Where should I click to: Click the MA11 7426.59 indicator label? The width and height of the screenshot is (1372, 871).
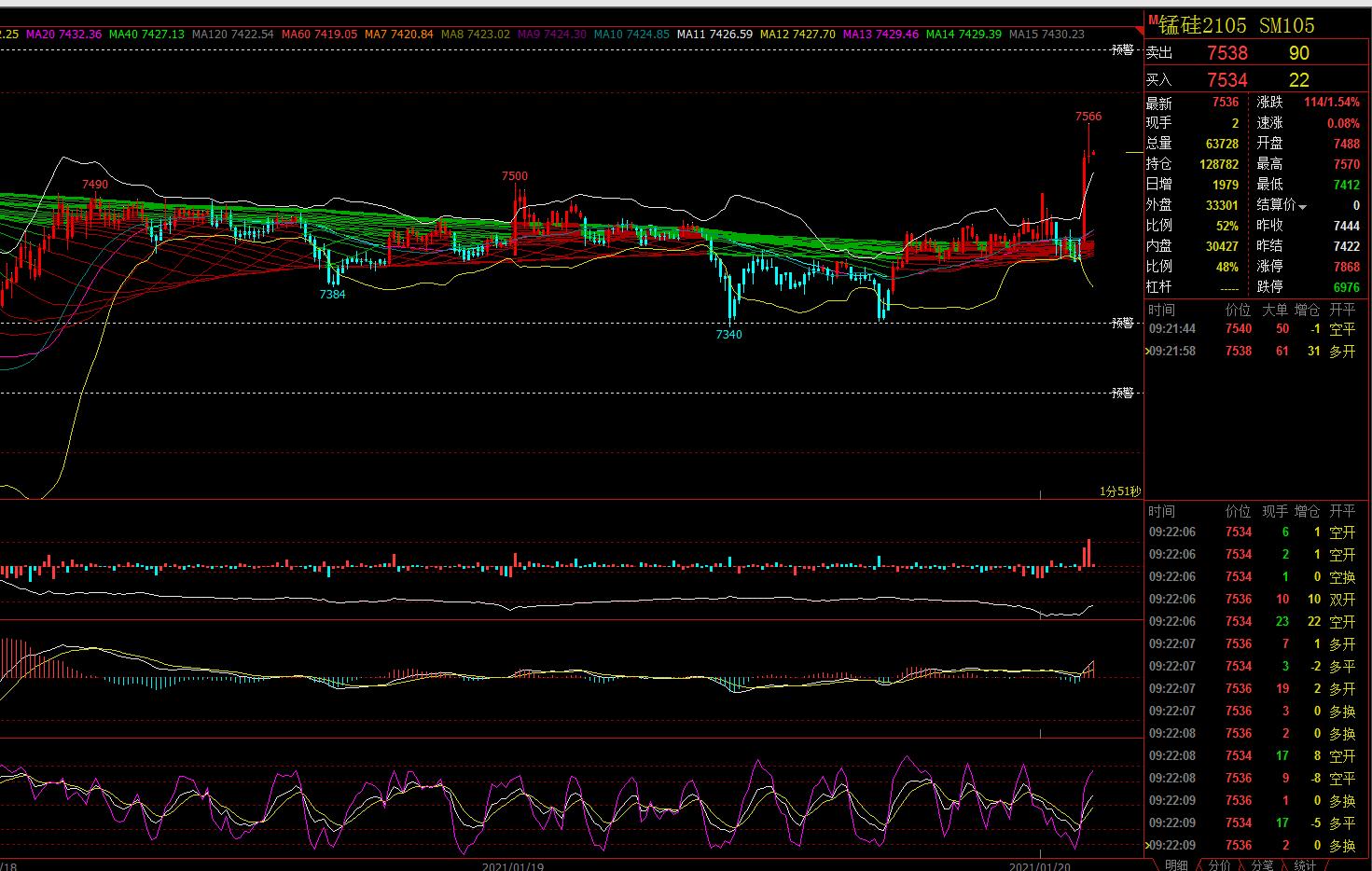(714, 35)
